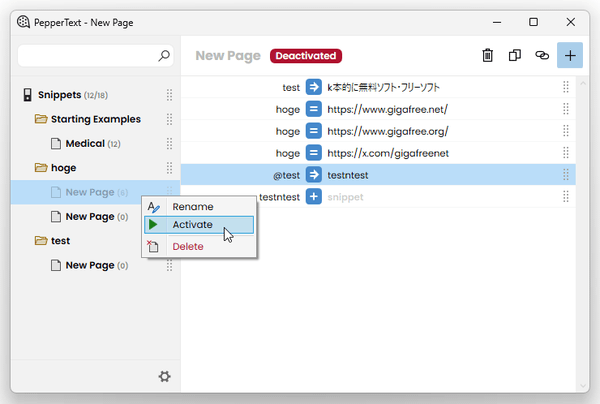Click the https://www.gigafree.org/ snippet text
This screenshot has width=600, height=404.
pyautogui.click(x=388, y=131)
